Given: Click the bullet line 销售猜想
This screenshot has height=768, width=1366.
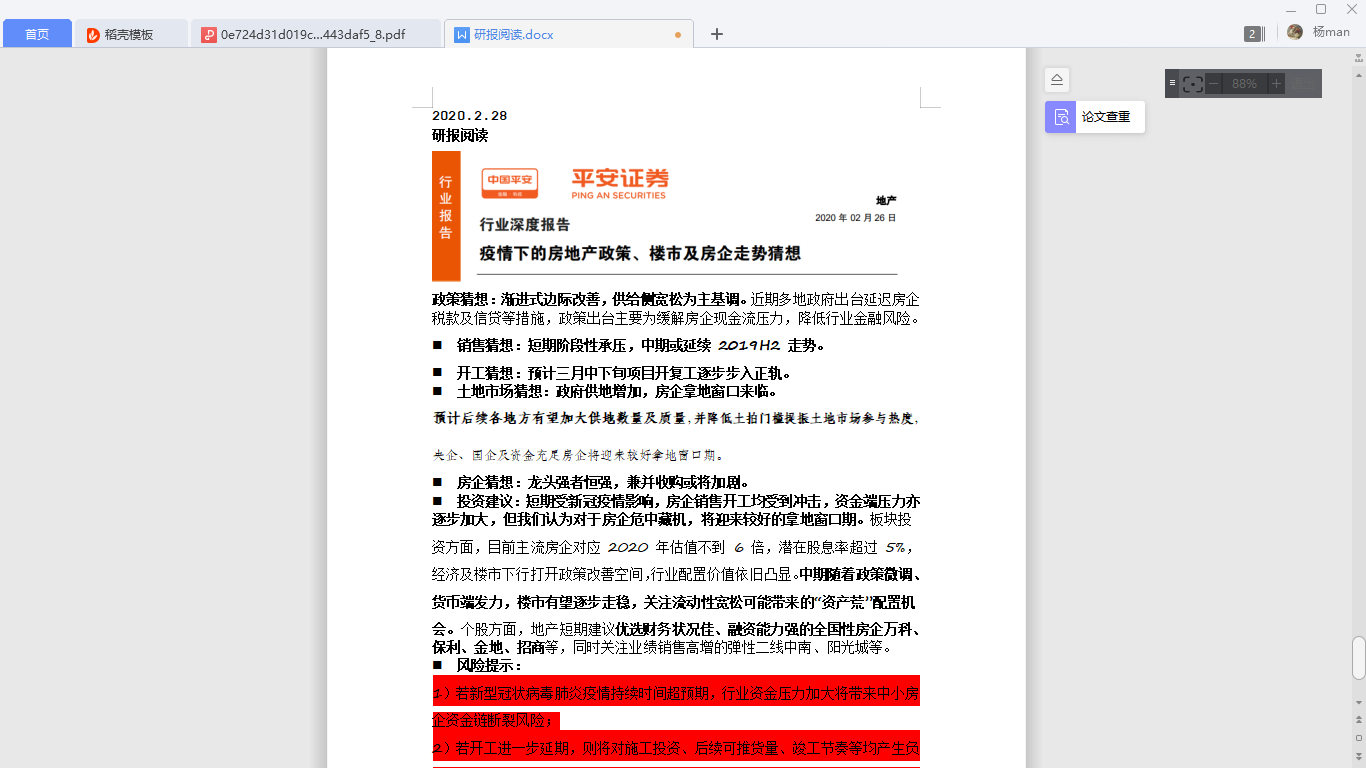Looking at the screenshot, I should (629, 346).
